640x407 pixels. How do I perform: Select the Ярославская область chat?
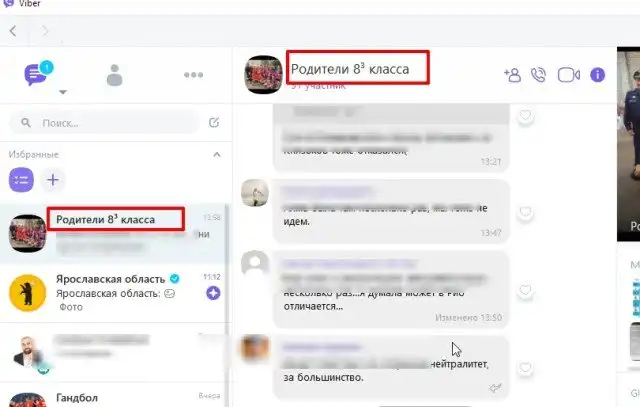[114, 293]
